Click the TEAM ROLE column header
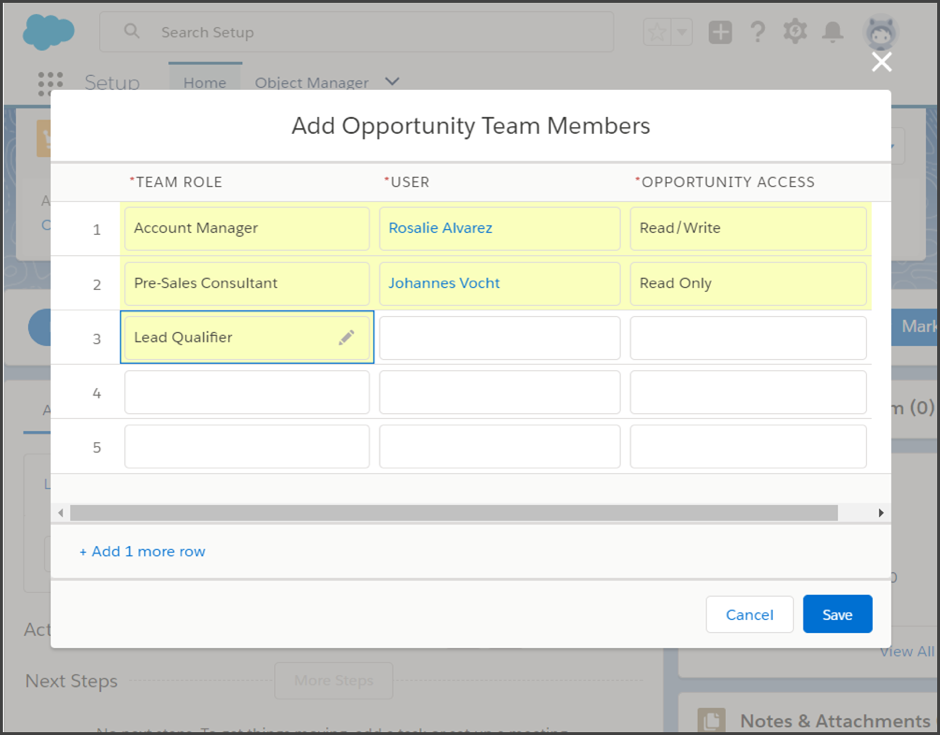Image resolution: width=940 pixels, height=735 pixels. coord(176,182)
